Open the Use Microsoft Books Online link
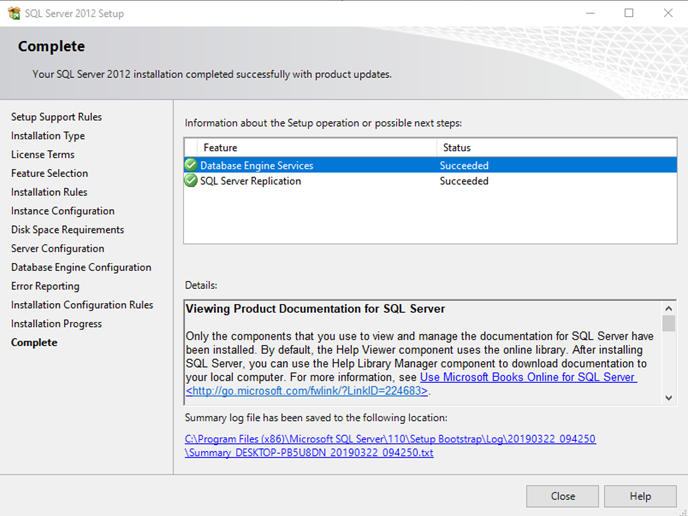This screenshot has height=516, width=688. (x=528, y=377)
